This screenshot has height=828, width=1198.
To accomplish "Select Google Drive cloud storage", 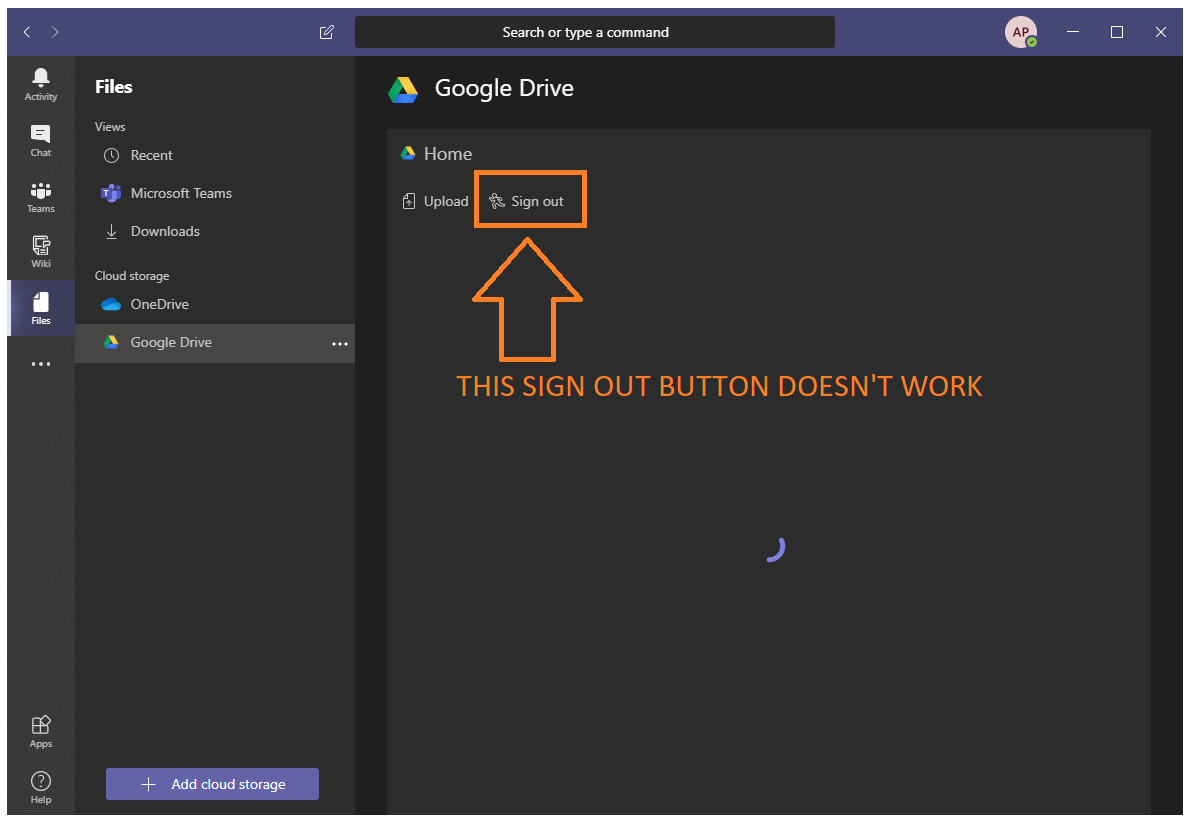I will pos(215,343).
